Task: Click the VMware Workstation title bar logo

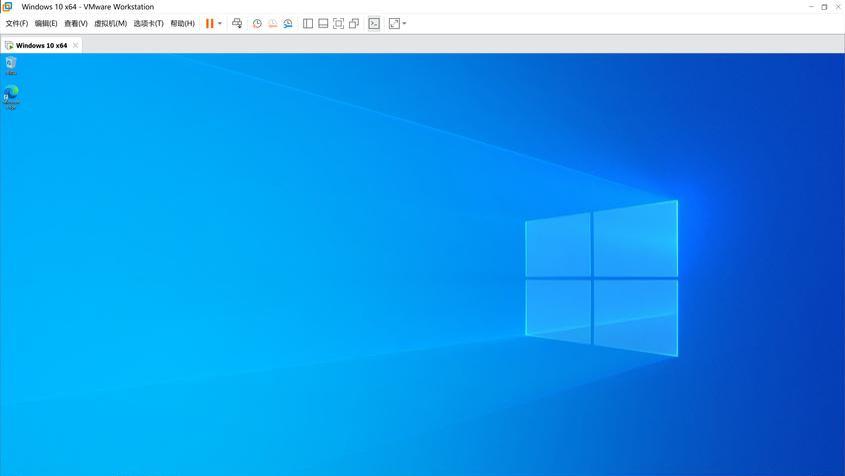Action: point(7,6)
